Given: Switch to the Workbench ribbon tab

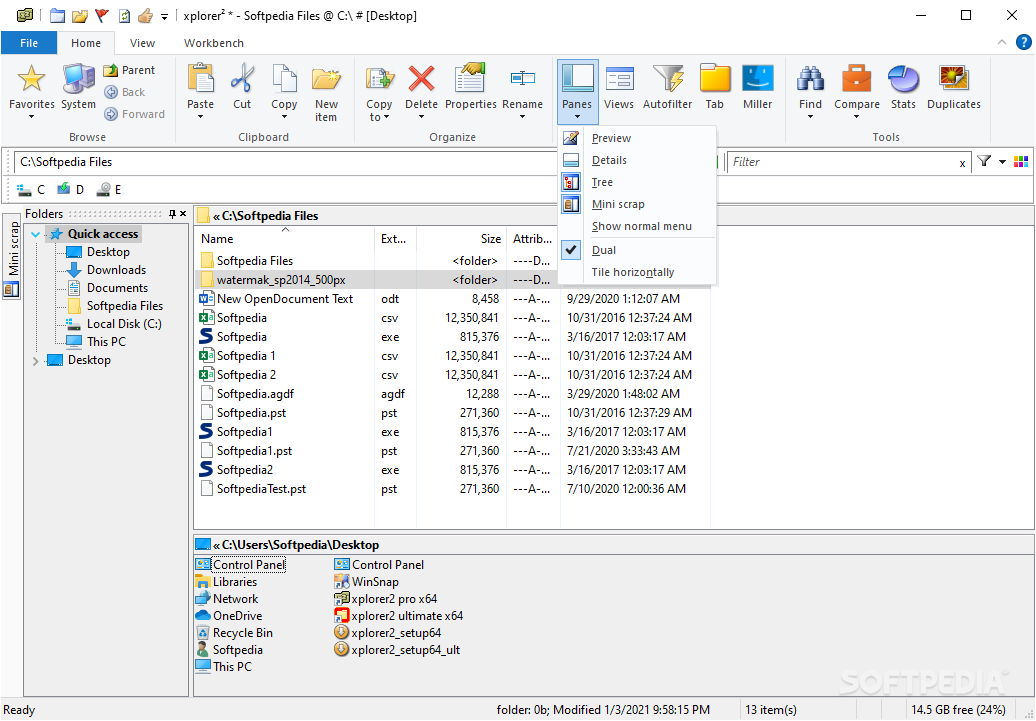Looking at the screenshot, I should coord(213,43).
